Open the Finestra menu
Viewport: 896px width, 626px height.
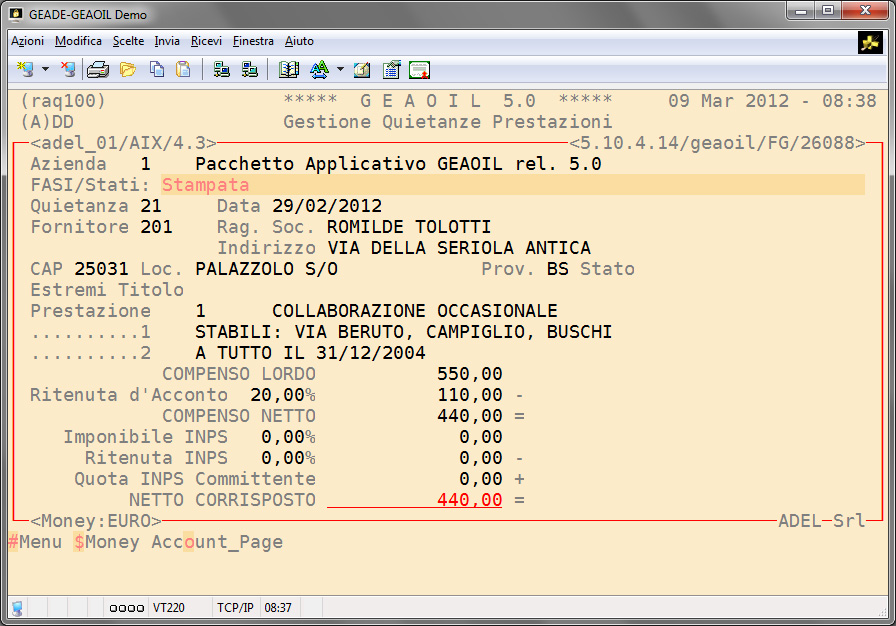click(x=253, y=41)
